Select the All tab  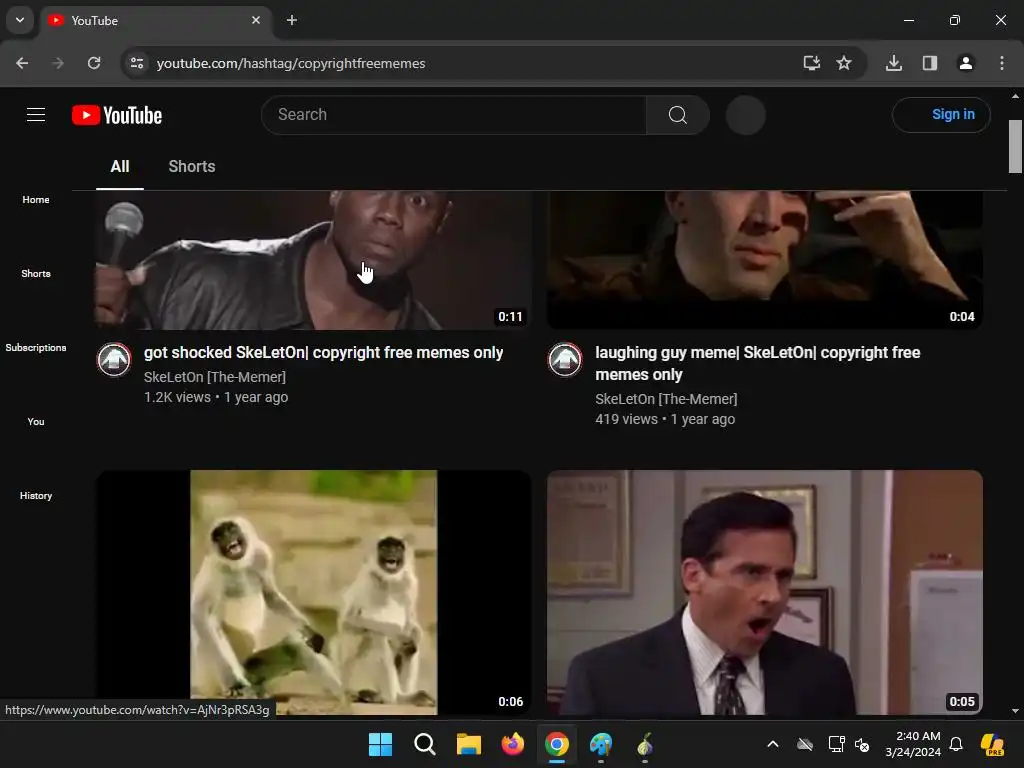click(120, 167)
